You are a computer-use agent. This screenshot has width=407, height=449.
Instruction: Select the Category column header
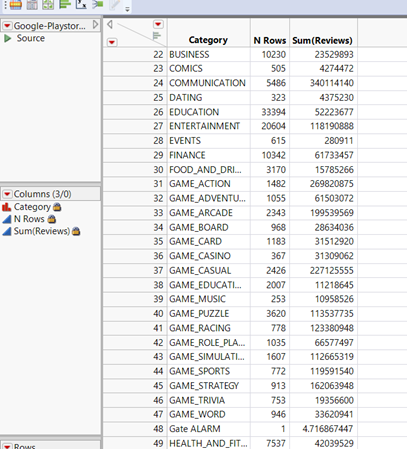click(x=208, y=40)
